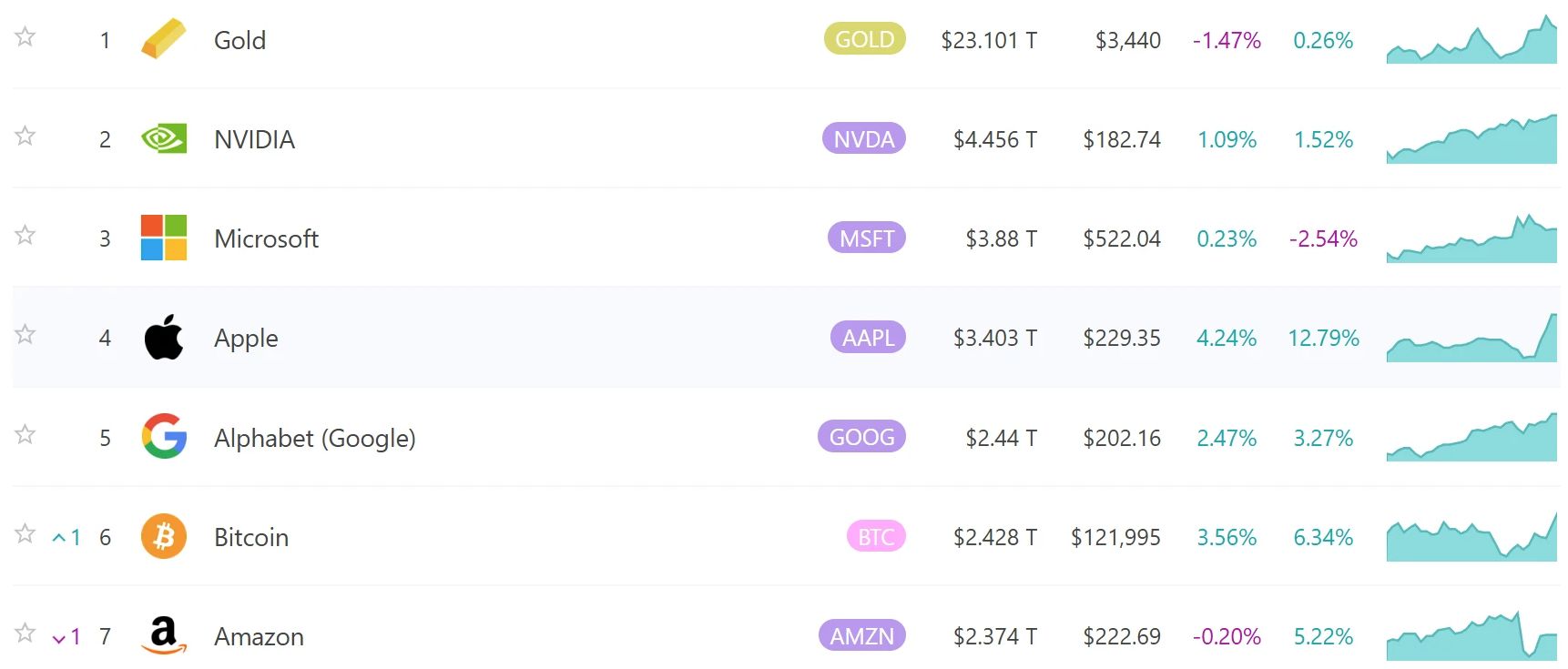
Task: Toggle favorite star for Apple
Action: [25, 335]
